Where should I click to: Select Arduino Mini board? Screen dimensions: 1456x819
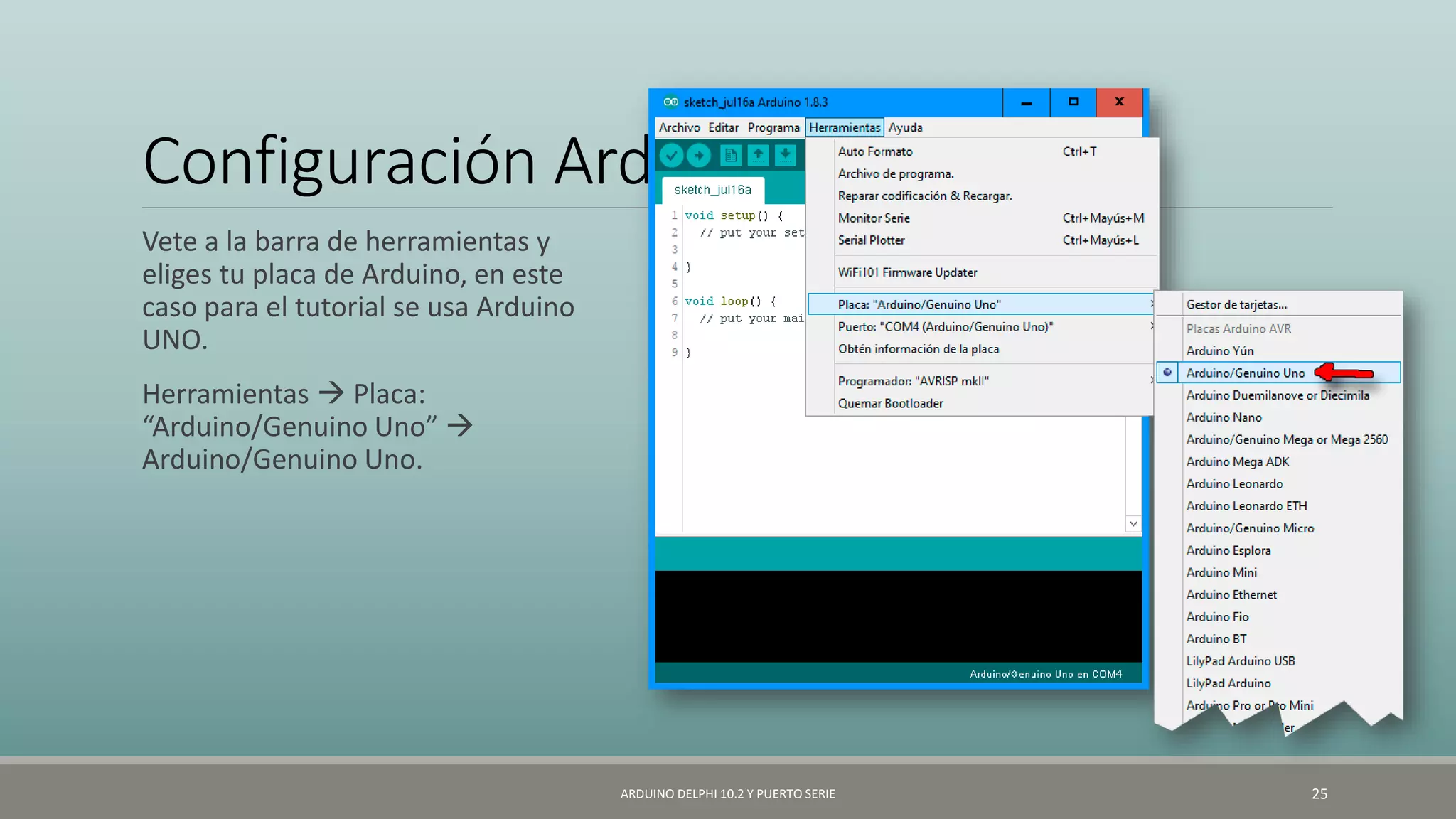[1278, 572]
